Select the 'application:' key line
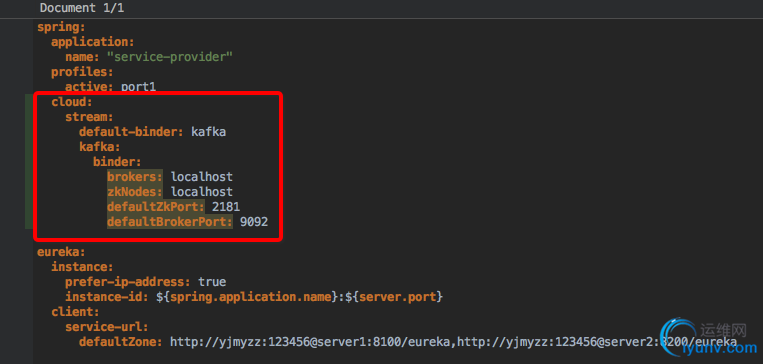This screenshot has height=364, width=763. pyautogui.click(x=92, y=42)
